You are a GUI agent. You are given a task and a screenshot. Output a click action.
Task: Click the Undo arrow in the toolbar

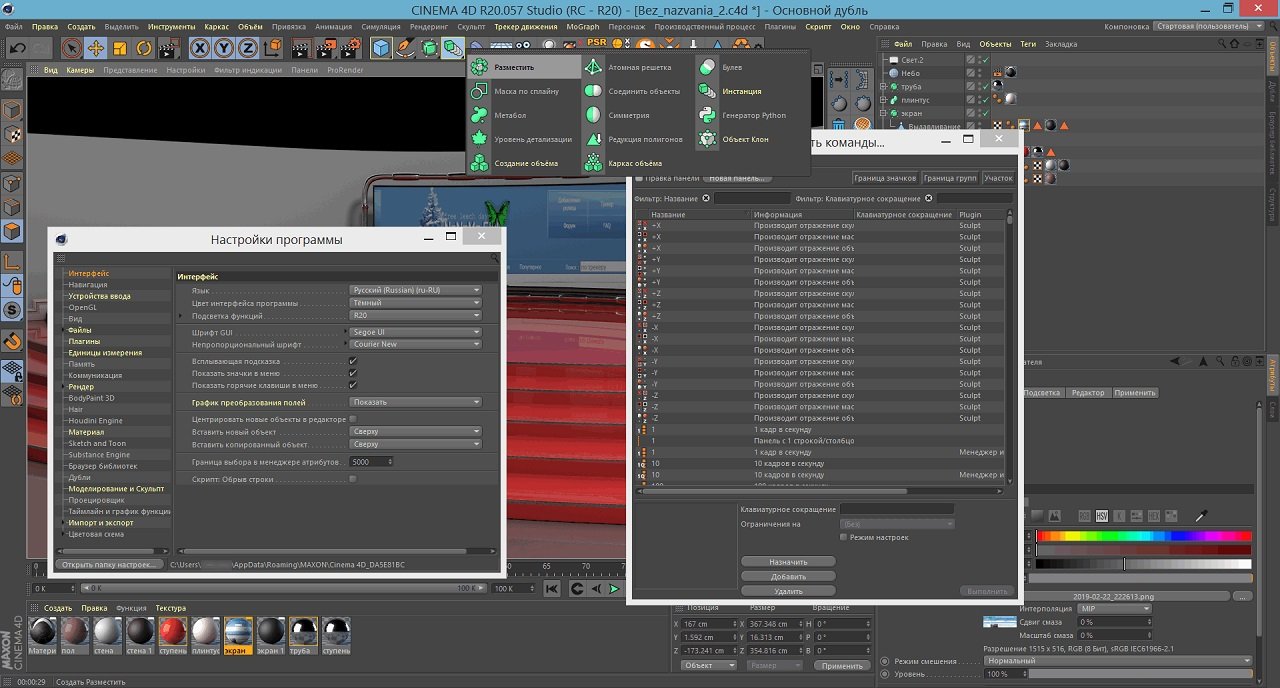(18, 47)
